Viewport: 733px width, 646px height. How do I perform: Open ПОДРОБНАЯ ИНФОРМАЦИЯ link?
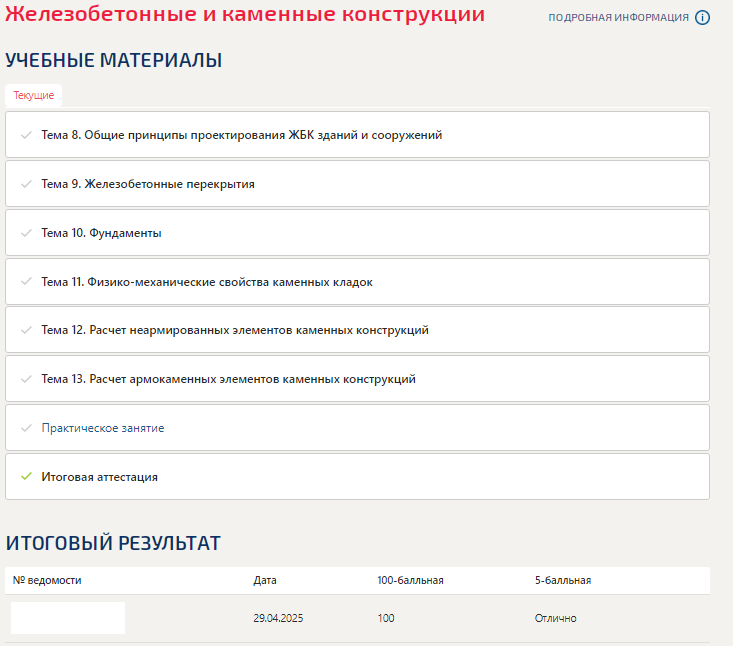(x=618, y=18)
